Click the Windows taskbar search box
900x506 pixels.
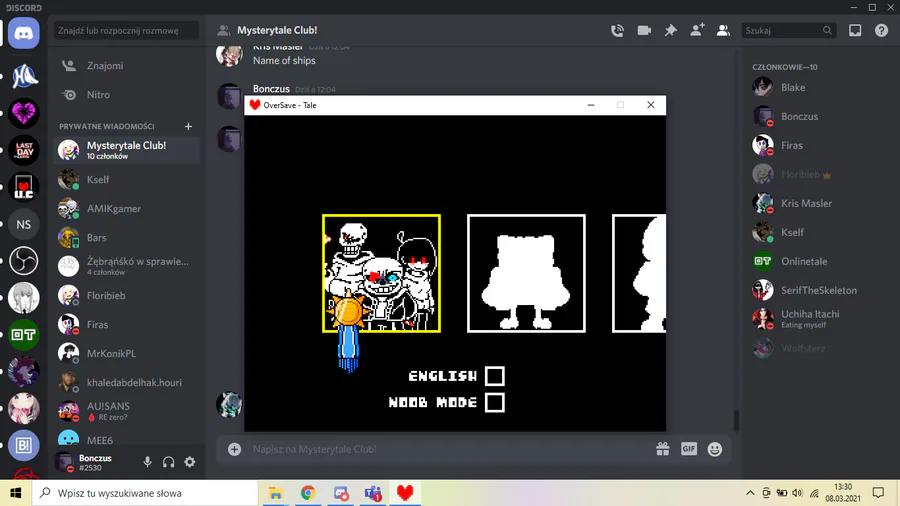point(145,493)
